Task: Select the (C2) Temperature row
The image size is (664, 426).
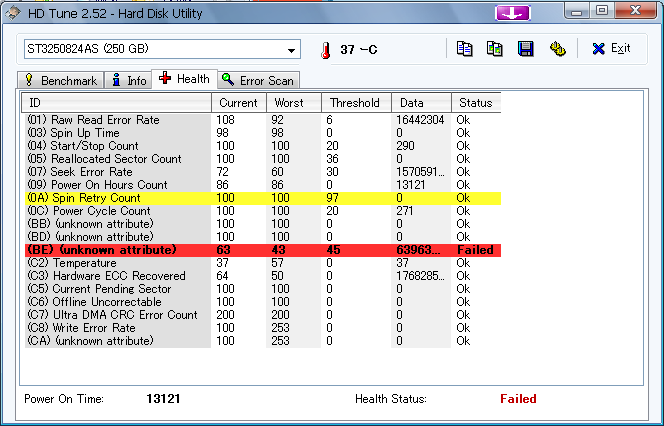Action: [x=263, y=263]
